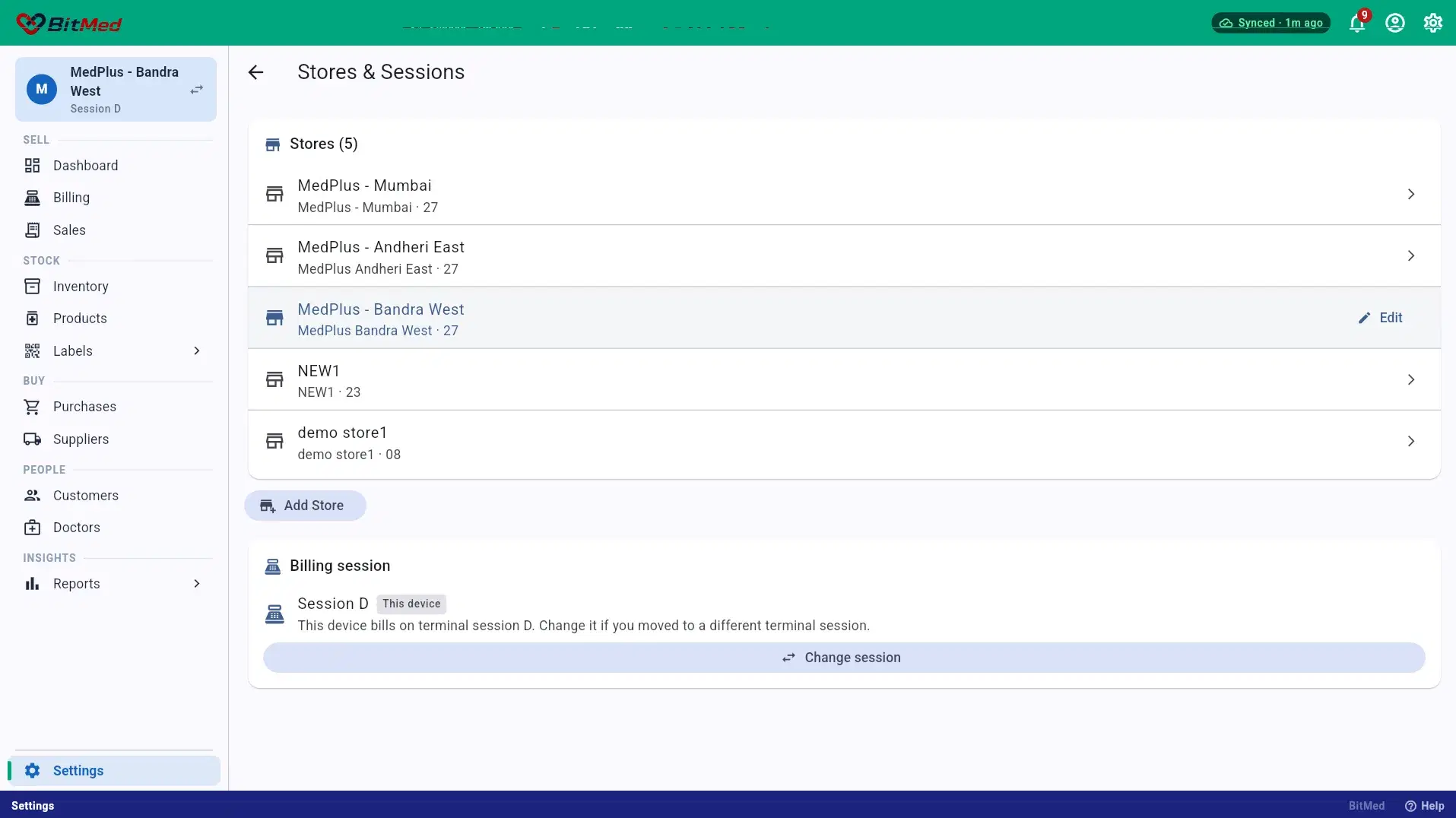Click the Synced cloud status badge

[x=1271, y=23]
